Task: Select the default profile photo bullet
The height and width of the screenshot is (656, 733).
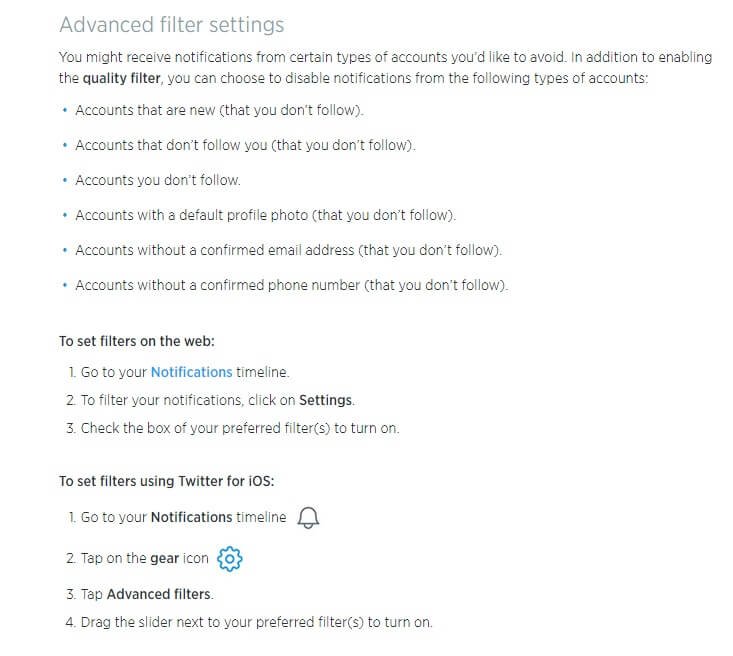Action: tap(265, 215)
